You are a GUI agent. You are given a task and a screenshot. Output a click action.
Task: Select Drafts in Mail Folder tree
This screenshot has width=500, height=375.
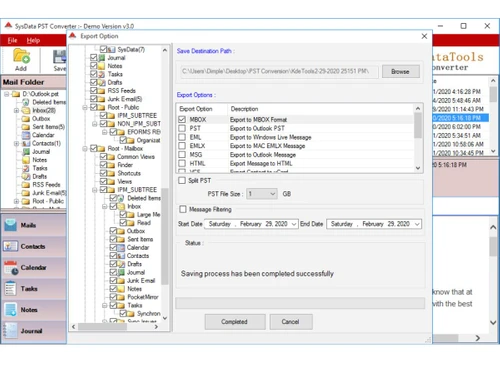click(39, 176)
